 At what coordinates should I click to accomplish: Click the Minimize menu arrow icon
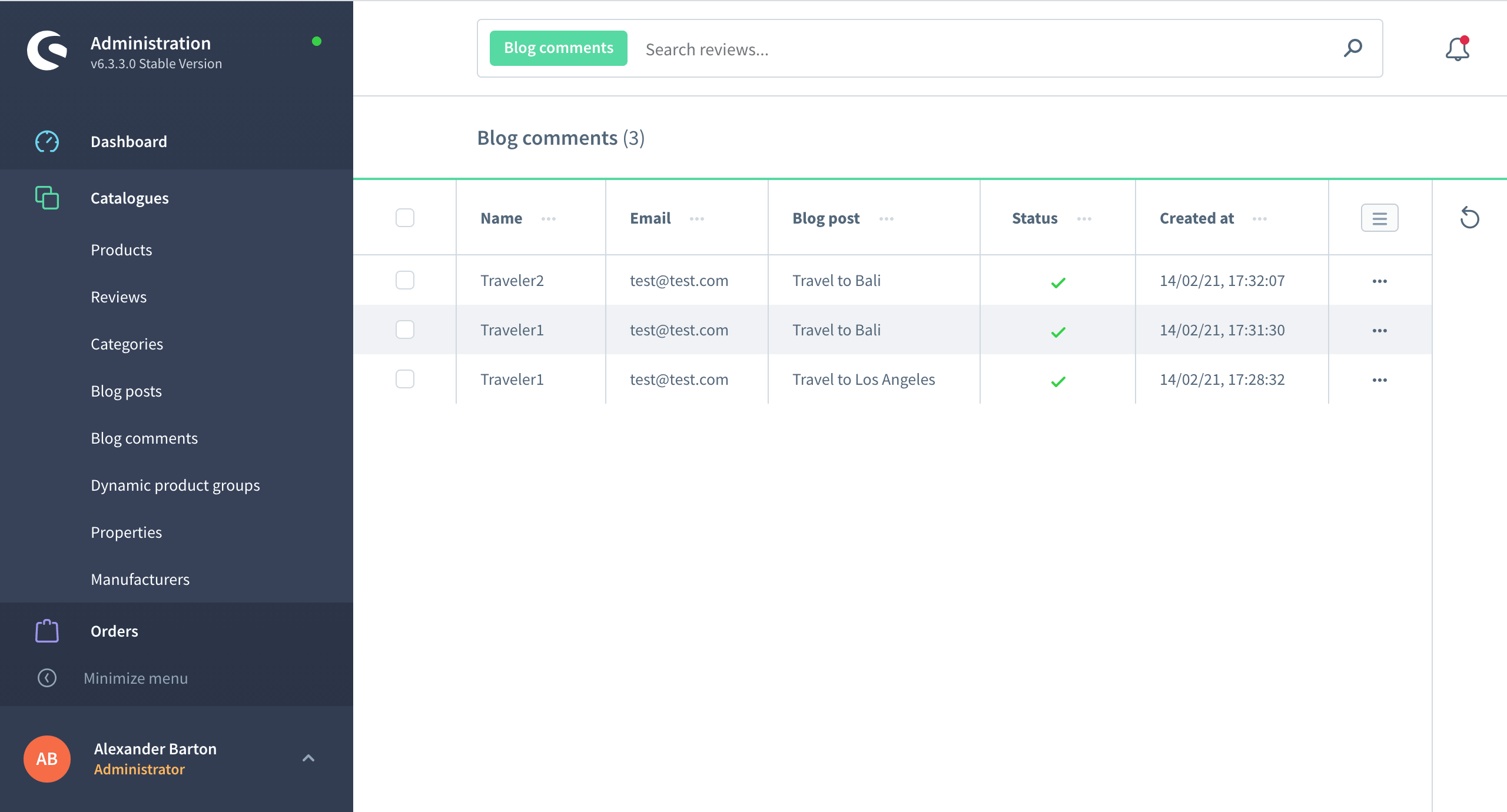click(47, 678)
